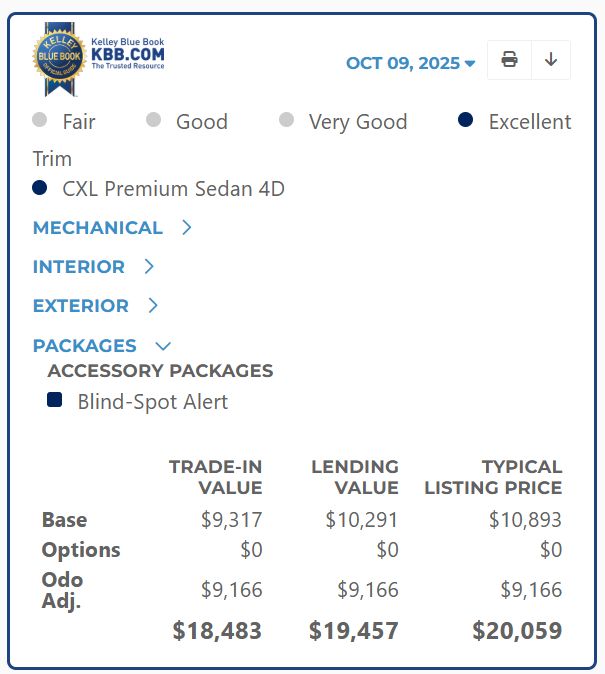Select CXL Premium Sedan 4D trim
605x674 pixels.
tap(40, 188)
